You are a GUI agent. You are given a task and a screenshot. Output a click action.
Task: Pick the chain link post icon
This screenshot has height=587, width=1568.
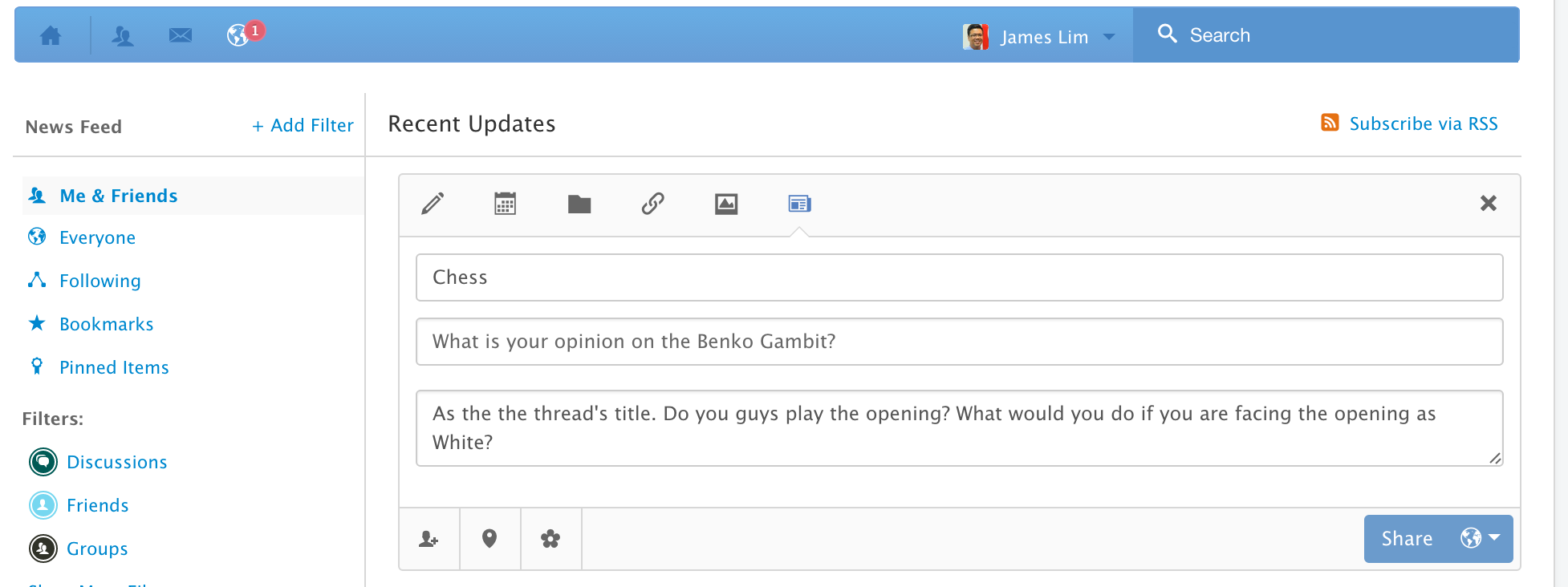click(653, 204)
